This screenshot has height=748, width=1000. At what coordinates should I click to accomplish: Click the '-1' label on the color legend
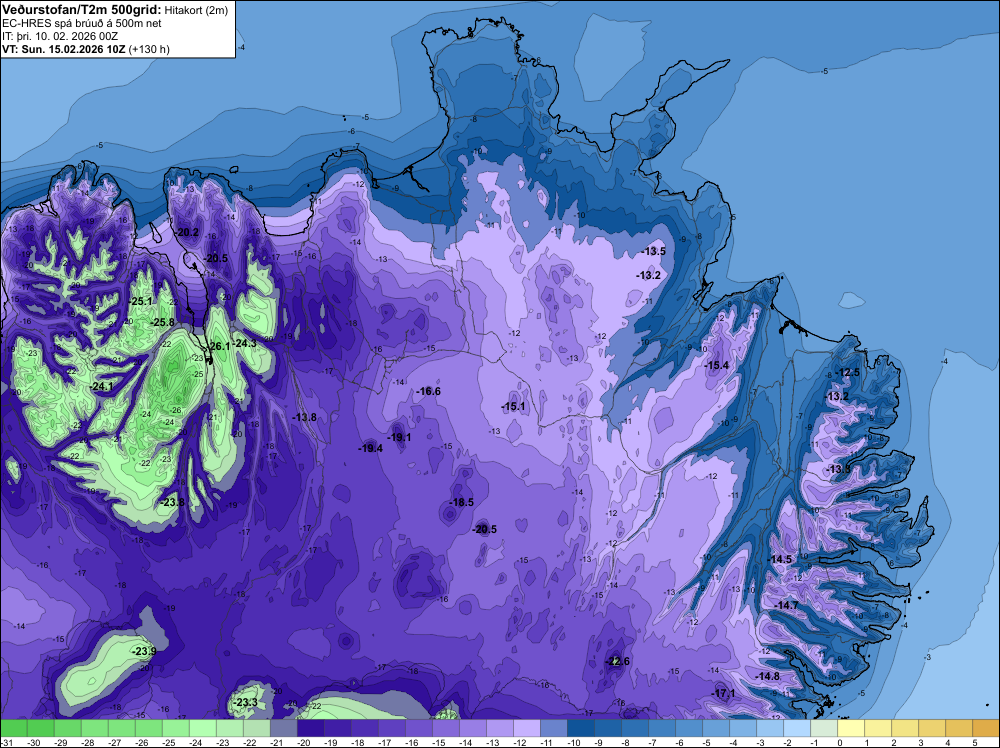point(815,743)
